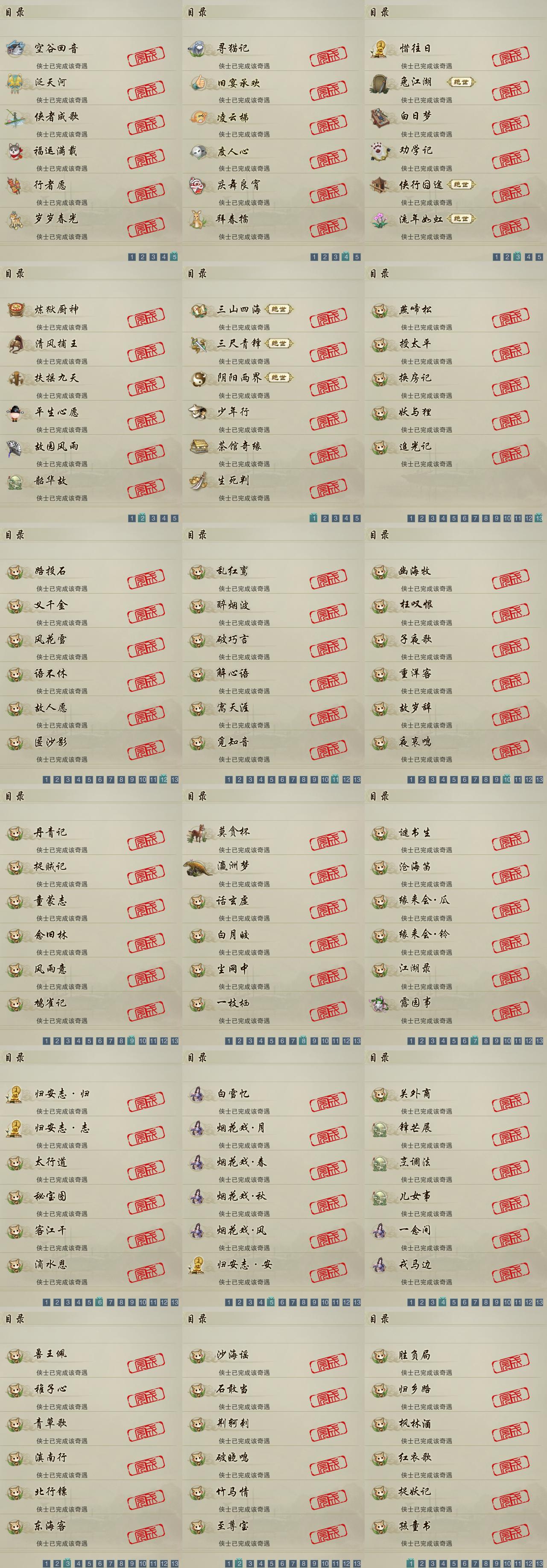547x1568 pixels.
Task: Go to page 1 under the 韶华故 list
Action: [x=132, y=518]
